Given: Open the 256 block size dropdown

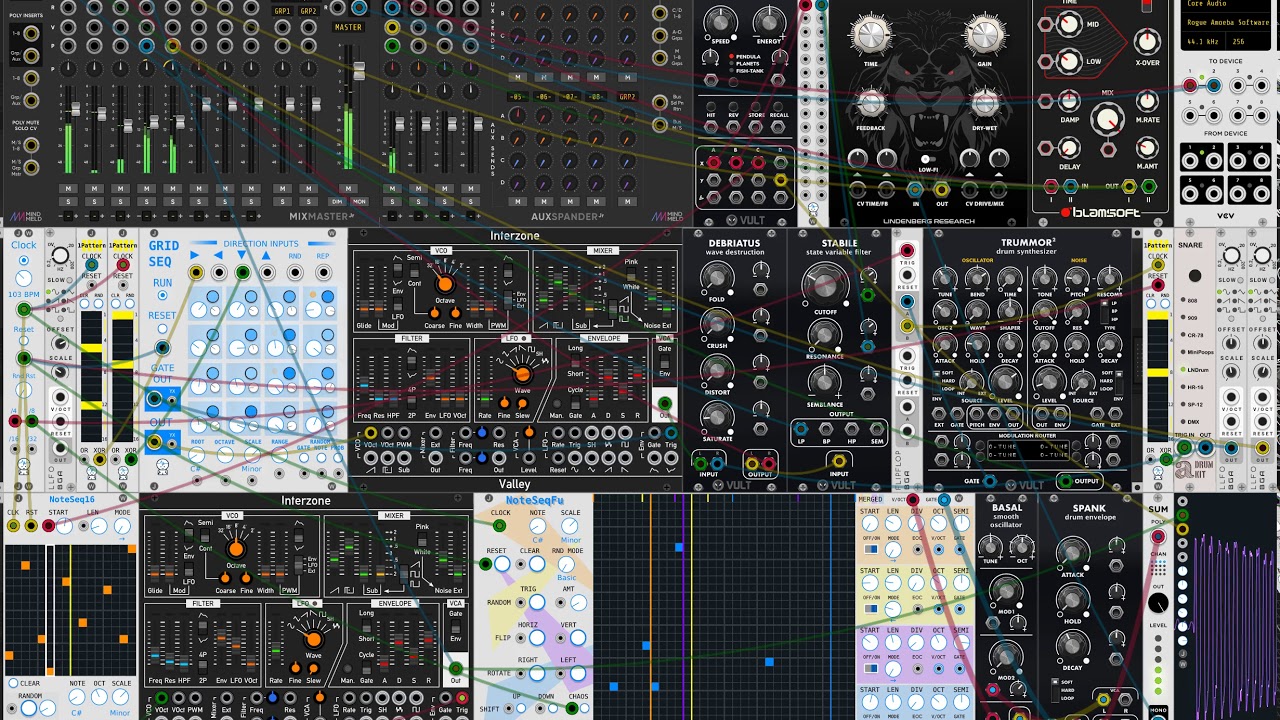Looking at the screenshot, I should (x=1246, y=42).
